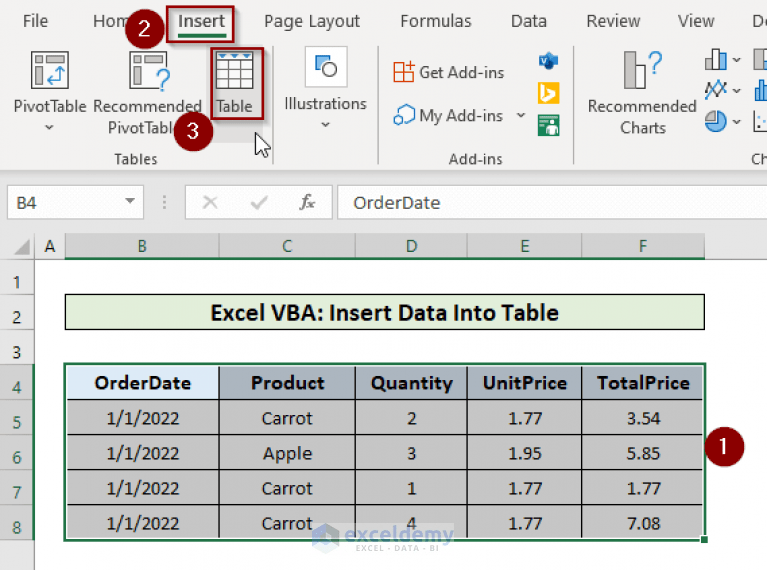The height and width of the screenshot is (570, 767).
Task: Click the formula bar containing OrderDate
Action: [552, 202]
